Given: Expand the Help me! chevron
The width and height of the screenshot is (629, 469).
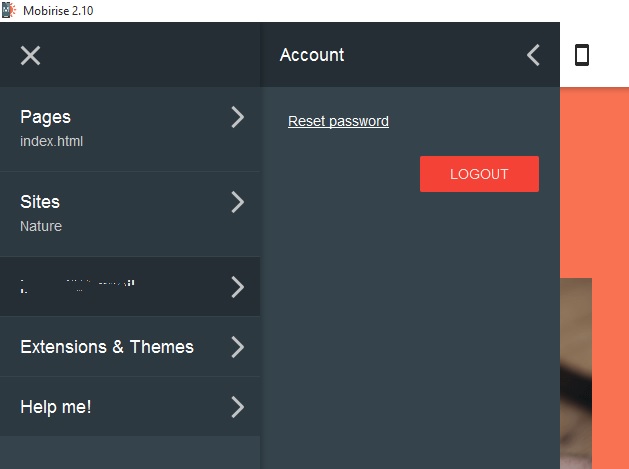Looking at the screenshot, I should (237, 407).
